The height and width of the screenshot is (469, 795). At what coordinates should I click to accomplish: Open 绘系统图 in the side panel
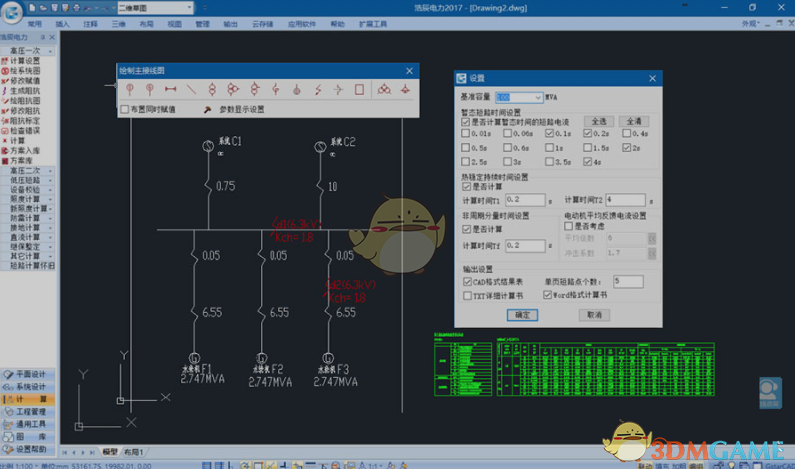pos(25,70)
